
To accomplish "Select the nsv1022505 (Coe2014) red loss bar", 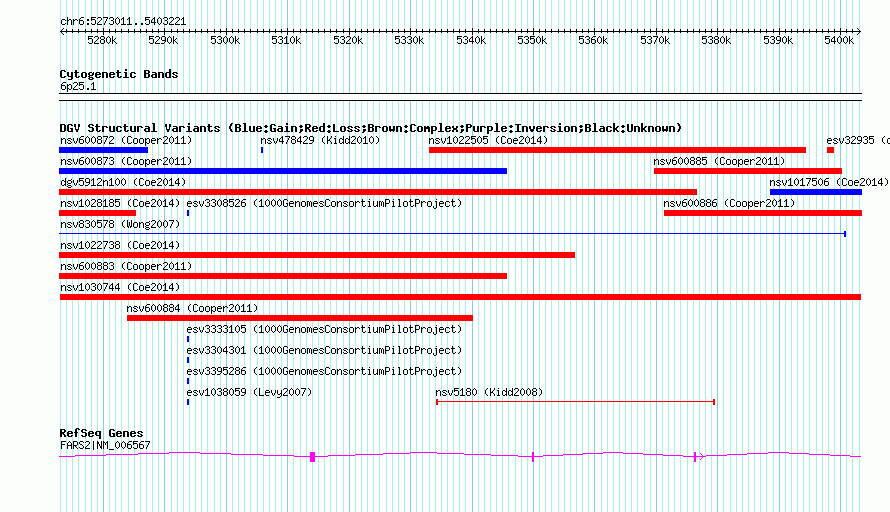I will [617, 150].
